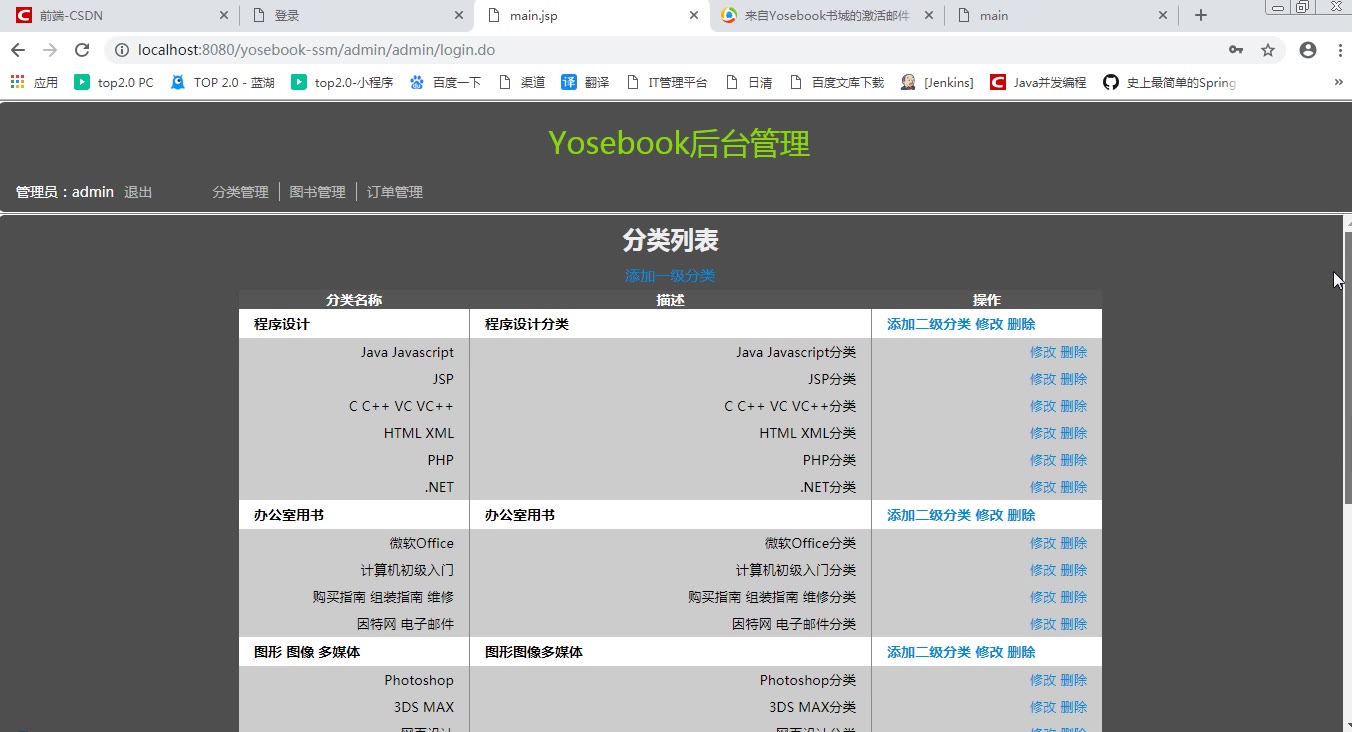Edit the 图形 图像 多媒体 category
Viewport: 1352px width, 732px height.
point(989,652)
